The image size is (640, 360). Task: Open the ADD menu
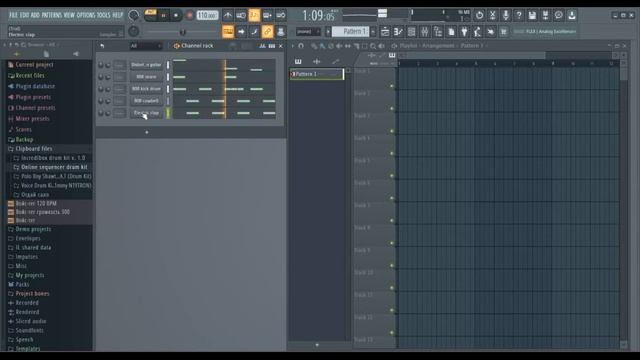click(x=36, y=15)
